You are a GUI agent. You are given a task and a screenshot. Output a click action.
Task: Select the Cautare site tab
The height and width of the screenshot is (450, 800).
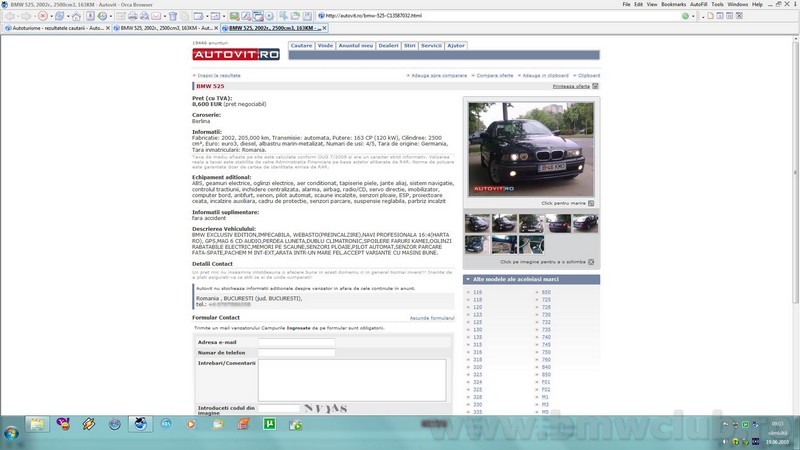(x=301, y=45)
